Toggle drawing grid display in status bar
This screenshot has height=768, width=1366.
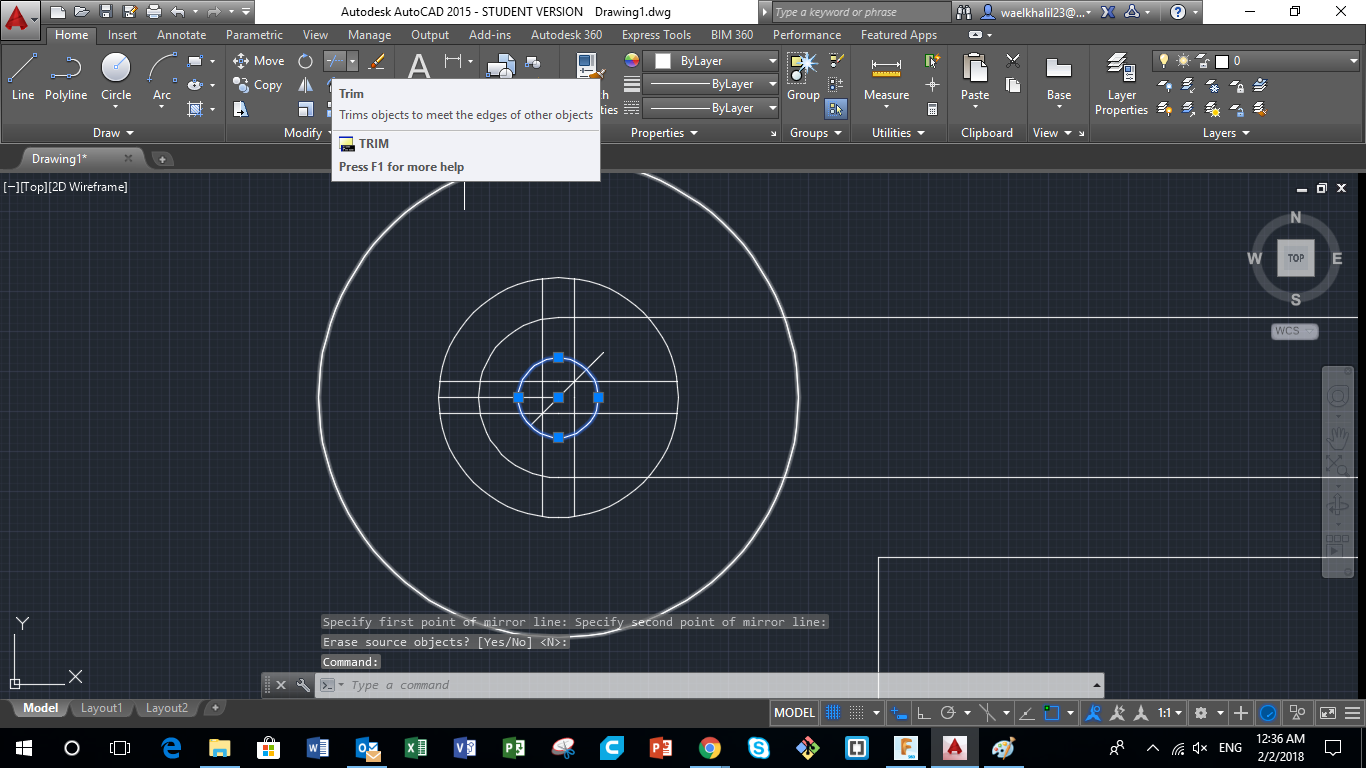(832, 713)
